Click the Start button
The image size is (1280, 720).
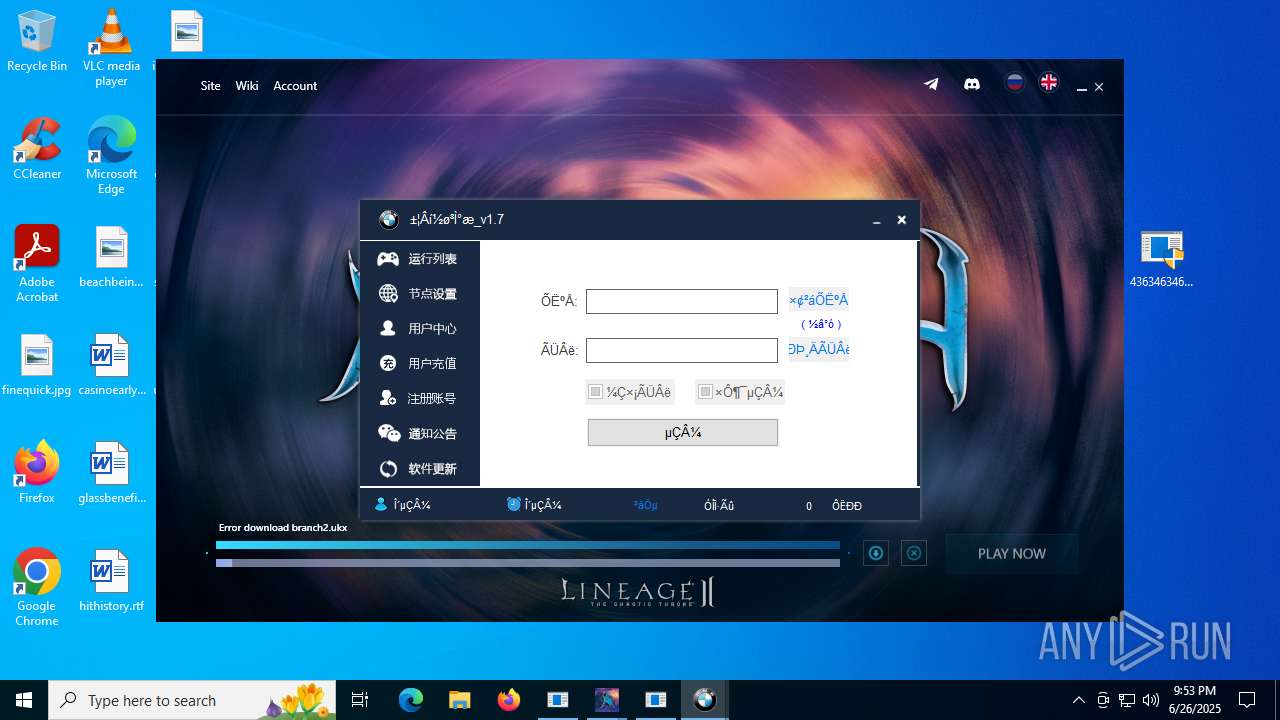coord(24,700)
